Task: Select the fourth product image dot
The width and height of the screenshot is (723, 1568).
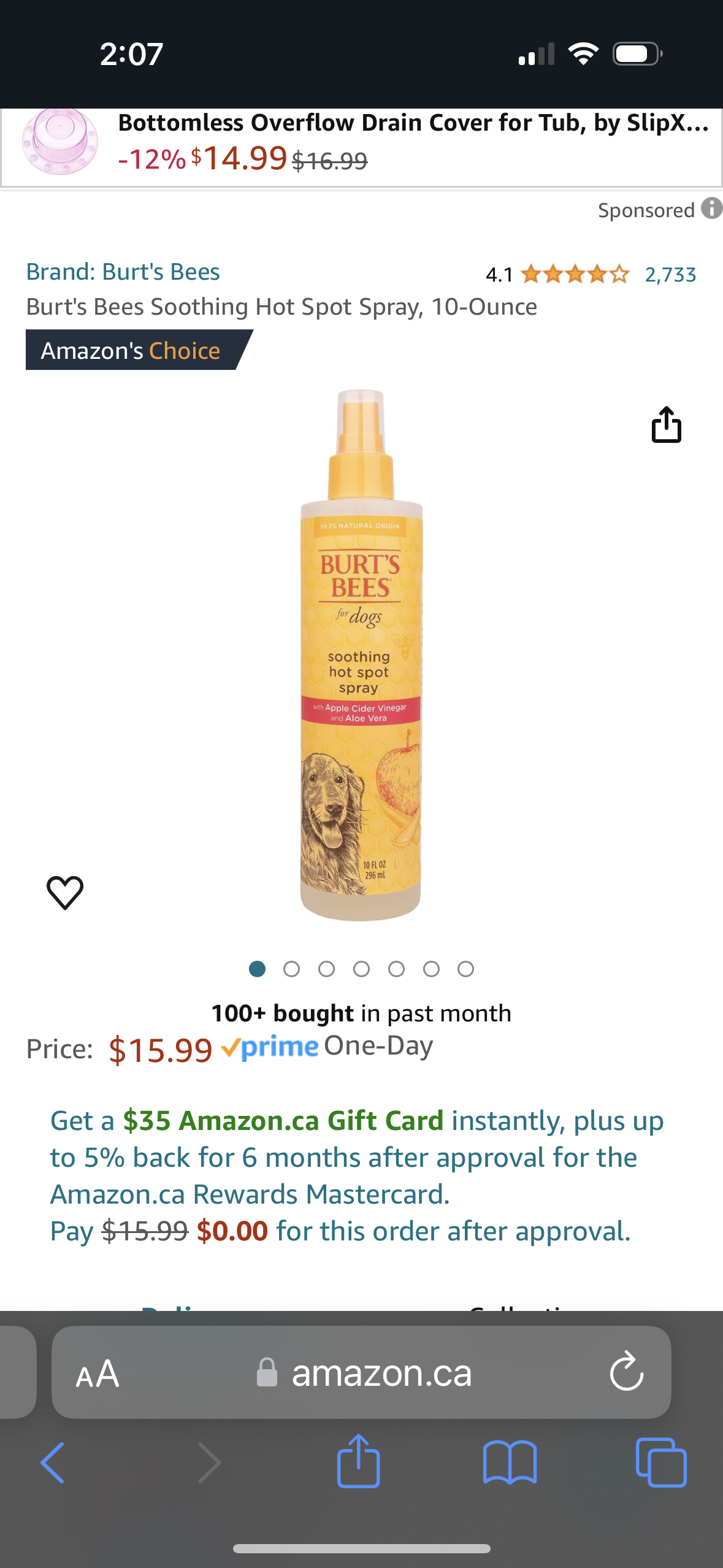Action: 362,969
